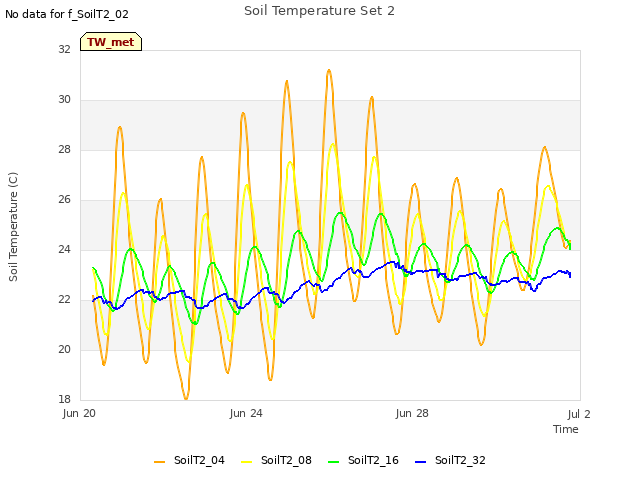Click the 20 y-axis tick label

pos(64,349)
